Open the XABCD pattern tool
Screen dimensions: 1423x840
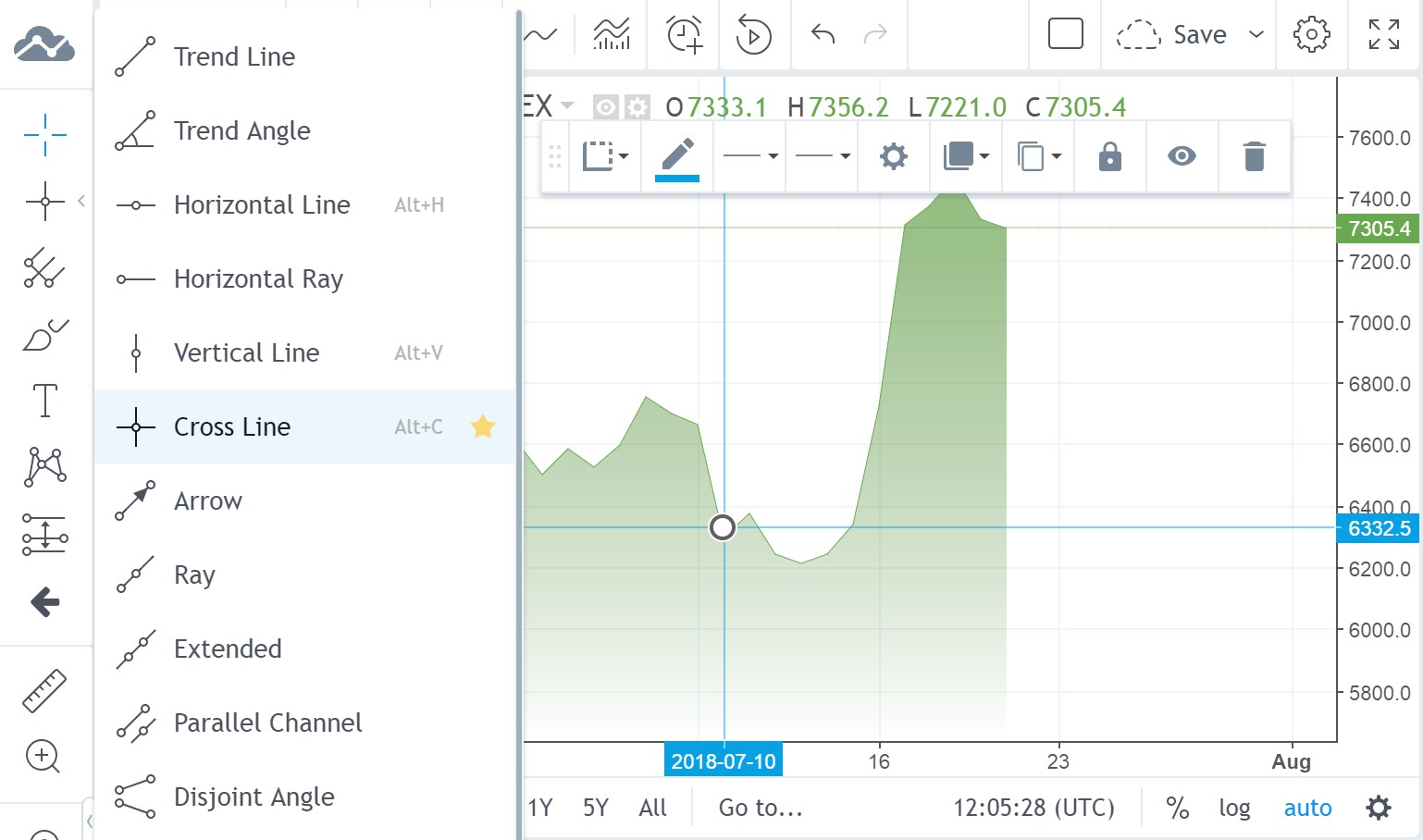(x=43, y=467)
